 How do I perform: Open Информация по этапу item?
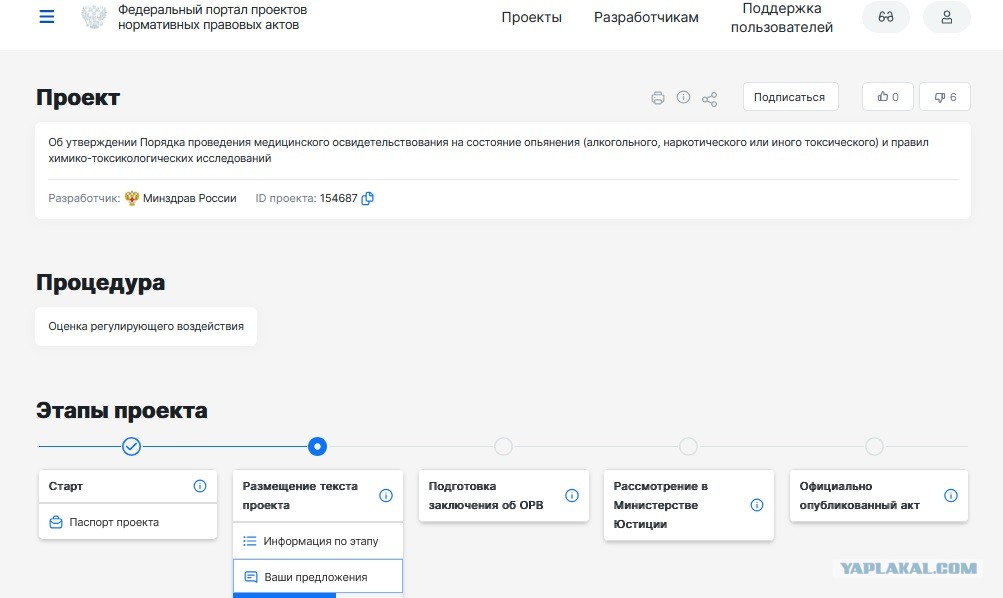318,541
